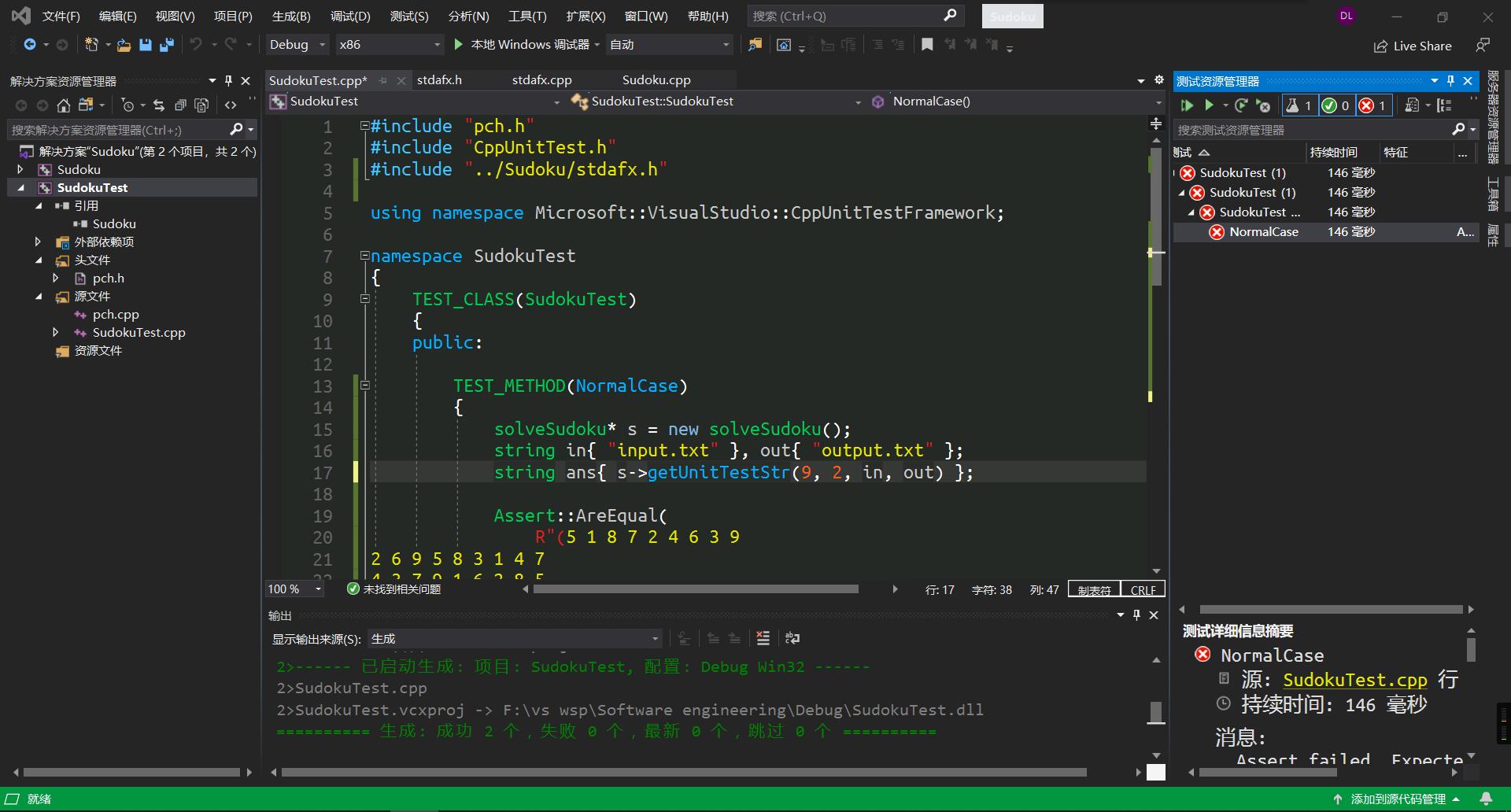Viewport: 1511px width, 812px height.
Task: Click the Live Share button
Action: pos(1413,46)
